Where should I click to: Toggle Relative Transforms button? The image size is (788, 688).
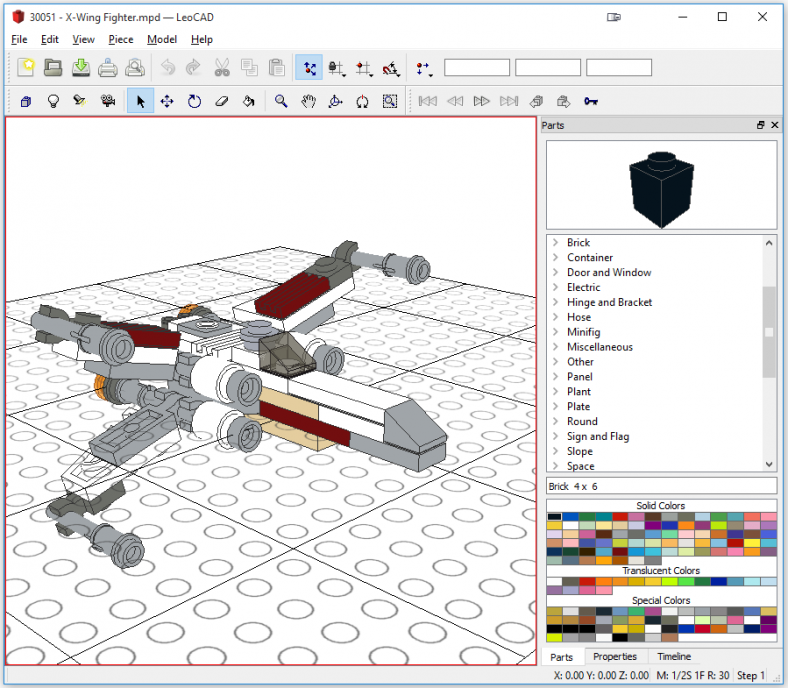coord(309,67)
